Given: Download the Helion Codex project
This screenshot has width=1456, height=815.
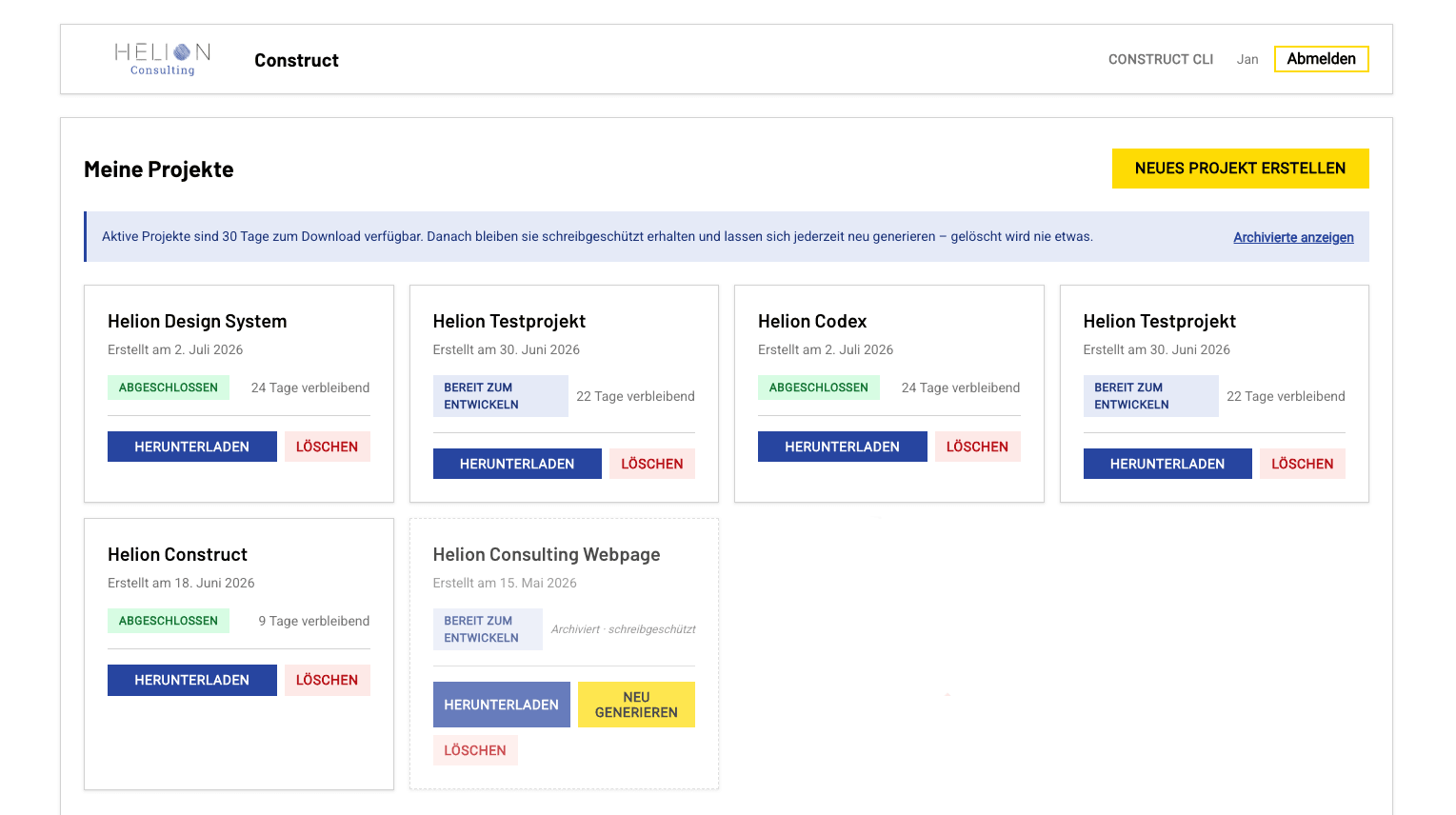Looking at the screenshot, I should pos(843,447).
